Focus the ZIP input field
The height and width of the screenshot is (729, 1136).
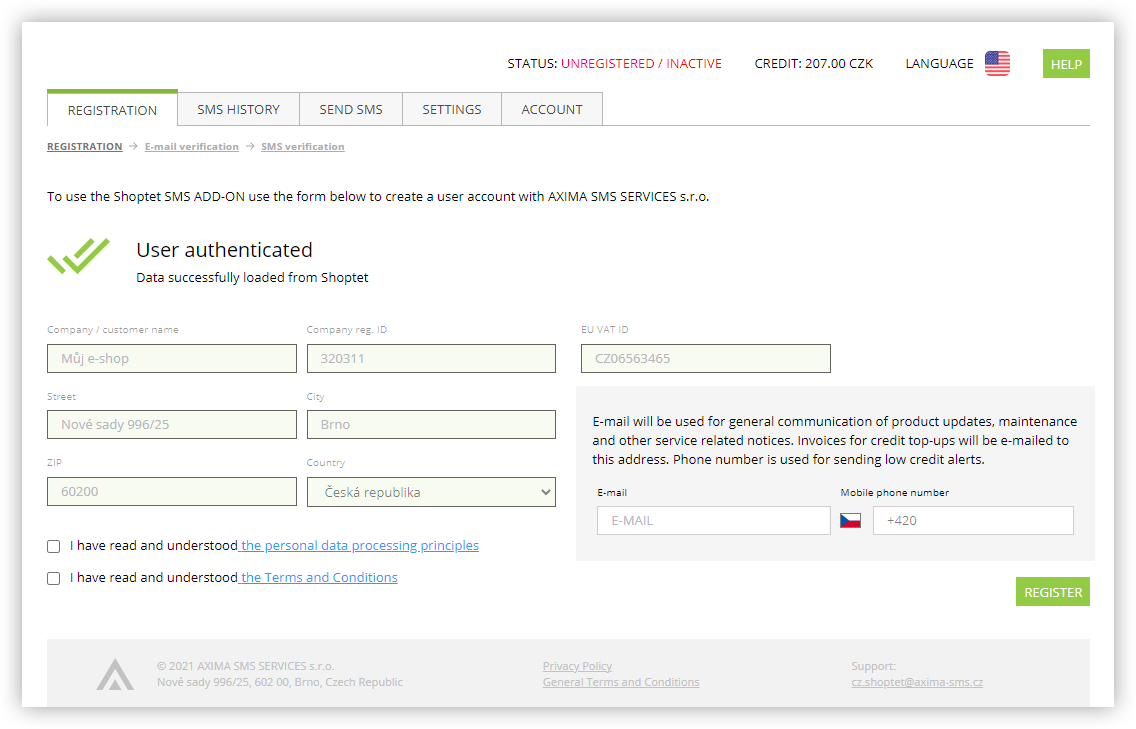172,491
